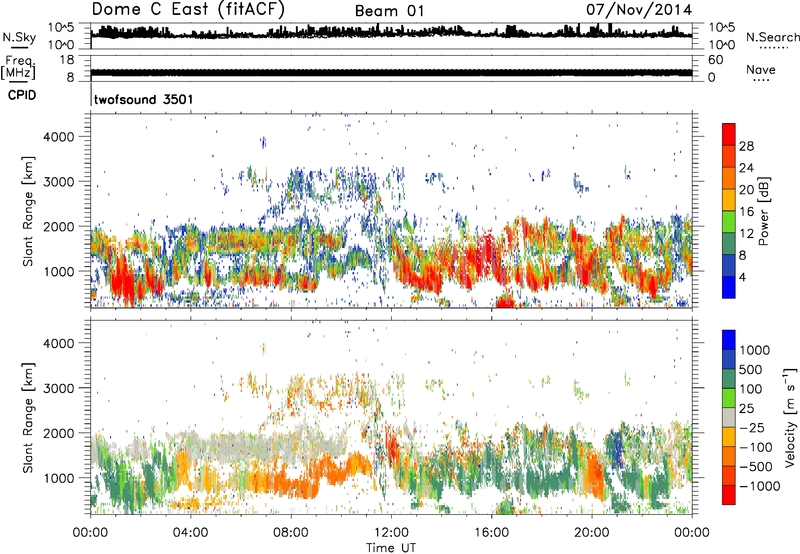Click the 'Freq. [MHz]' axis label
The image size is (800, 554).
pyautogui.click(x=19, y=68)
